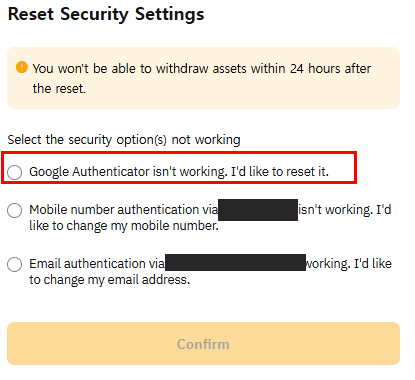Click "the reset." line in warning banner
Screen dimensions: 415x380
[59, 89]
